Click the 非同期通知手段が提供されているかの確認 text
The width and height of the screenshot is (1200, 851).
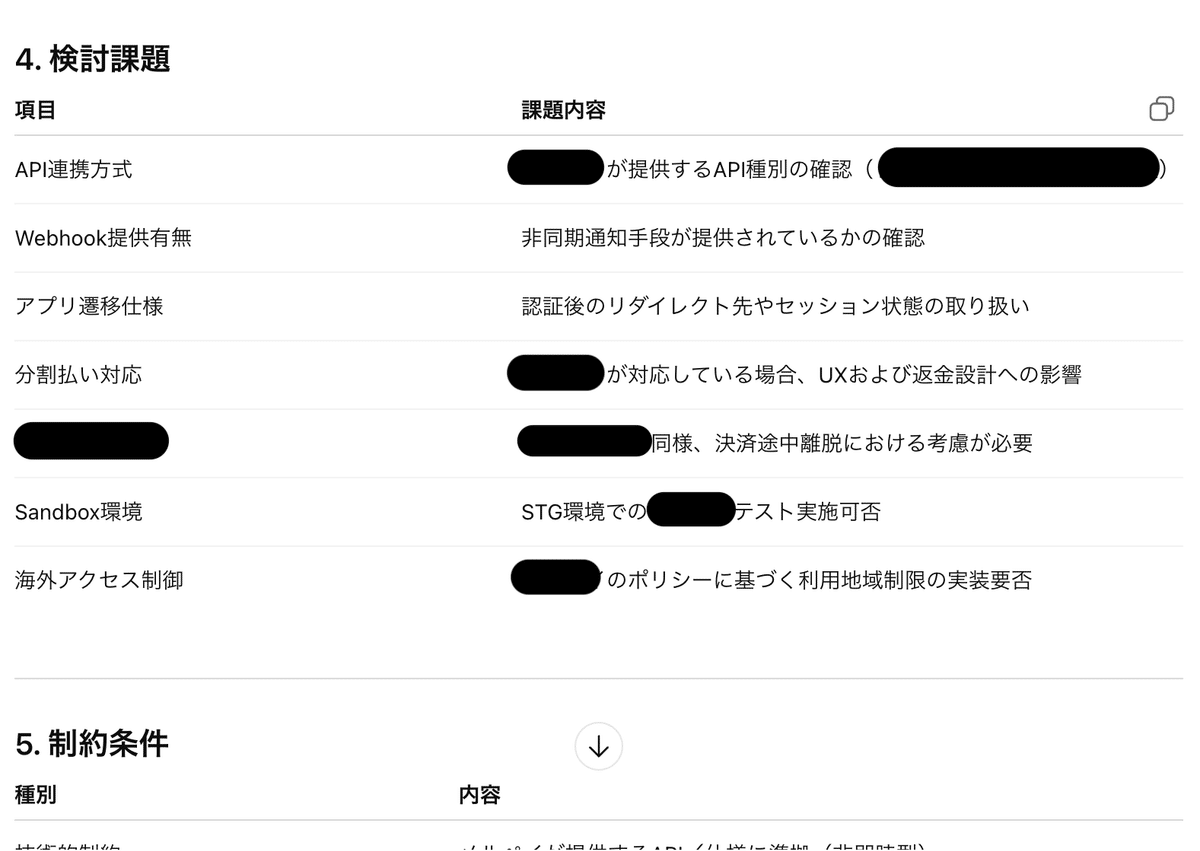pyautogui.click(x=722, y=238)
